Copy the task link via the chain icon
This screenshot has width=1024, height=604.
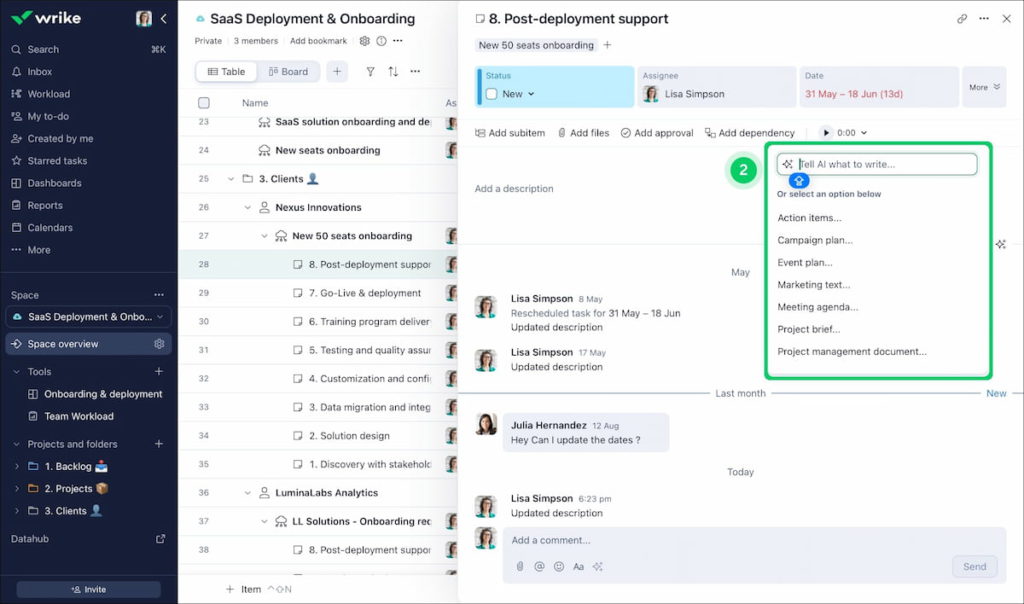point(962,19)
